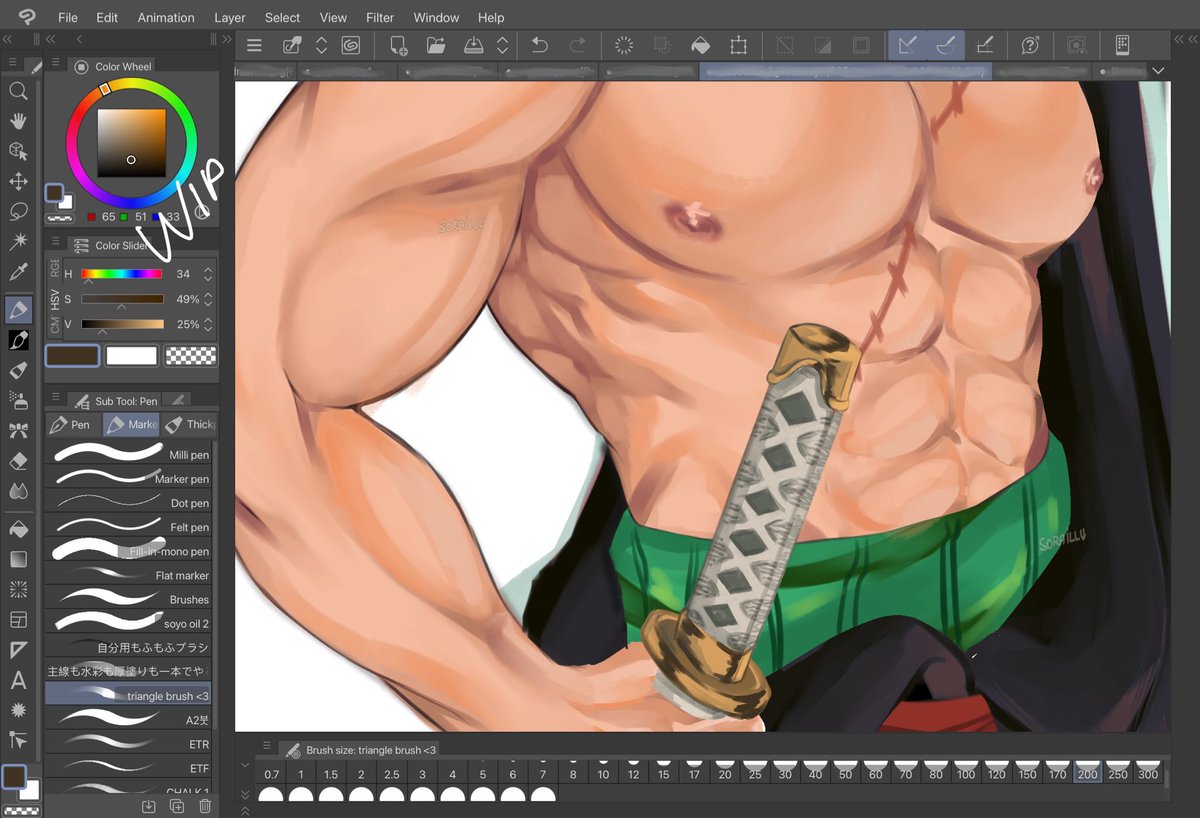Click the Open folder icon
Screen dimensions: 1200x818
point(436,45)
